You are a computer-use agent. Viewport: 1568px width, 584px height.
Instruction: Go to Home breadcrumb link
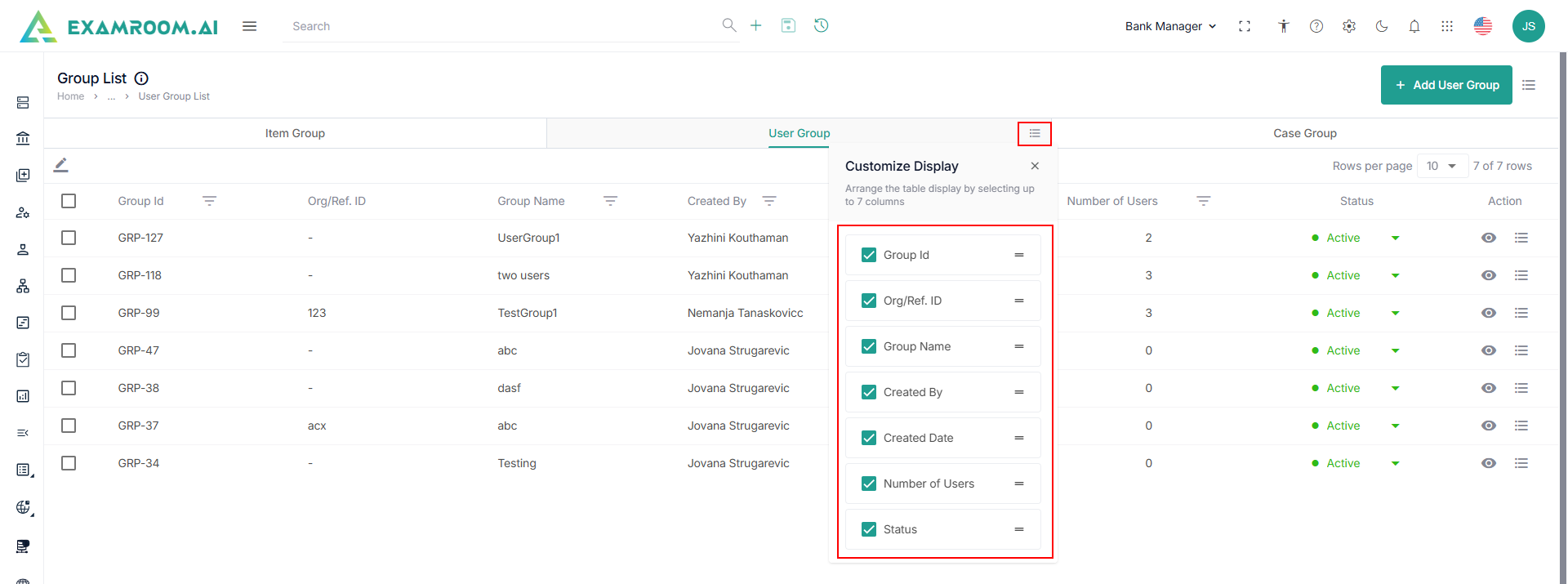point(70,96)
